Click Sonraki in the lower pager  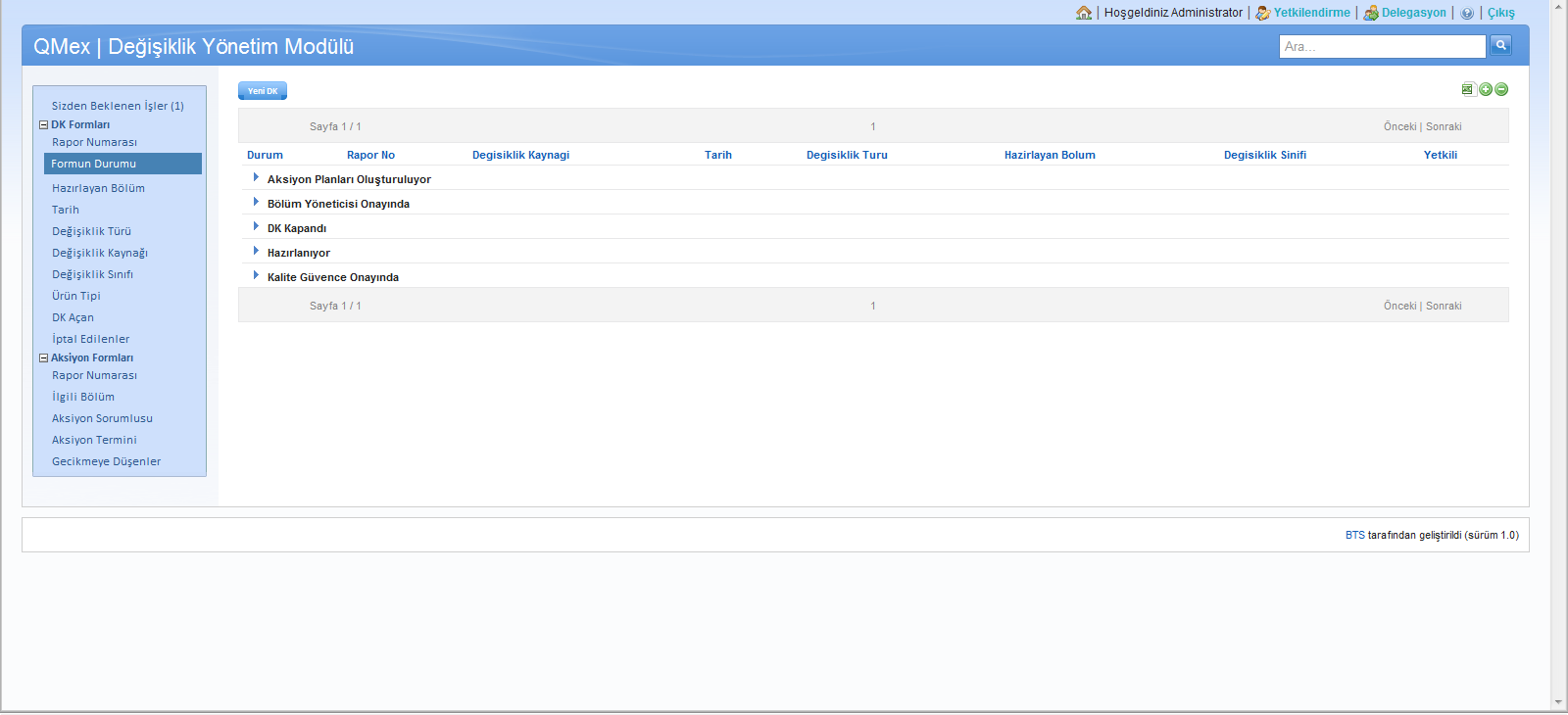click(1444, 306)
